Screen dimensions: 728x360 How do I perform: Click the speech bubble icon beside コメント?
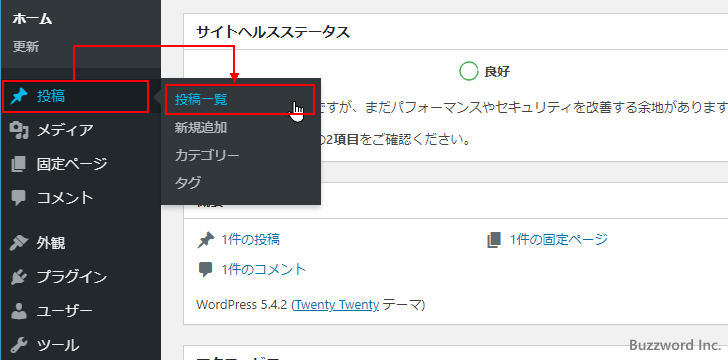click(x=19, y=198)
